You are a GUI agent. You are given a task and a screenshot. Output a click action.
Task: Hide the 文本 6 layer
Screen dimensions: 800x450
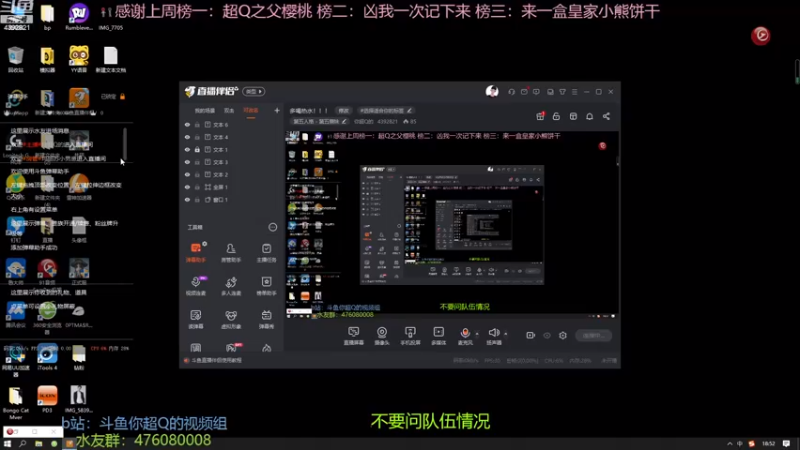click(187, 124)
